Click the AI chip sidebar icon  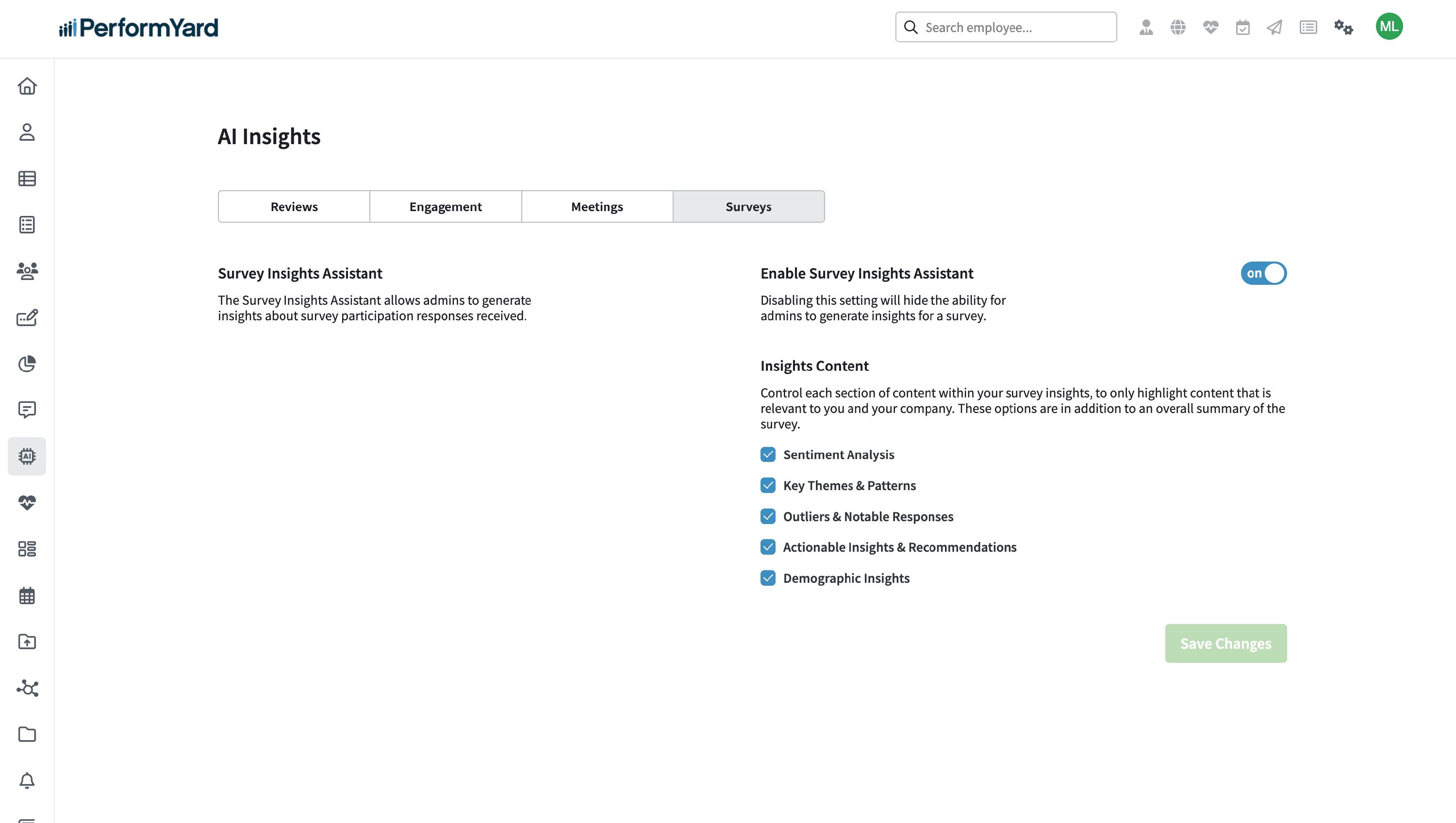27,456
